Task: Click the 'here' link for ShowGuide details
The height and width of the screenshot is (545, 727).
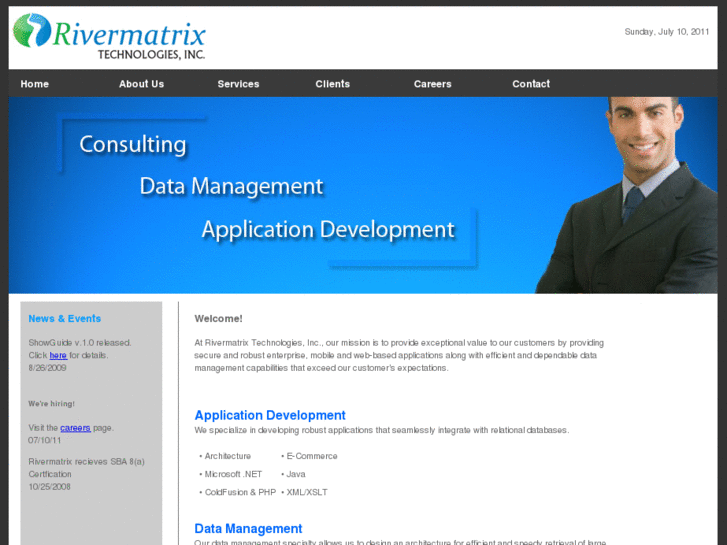Action: pyautogui.click(x=58, y=355)
